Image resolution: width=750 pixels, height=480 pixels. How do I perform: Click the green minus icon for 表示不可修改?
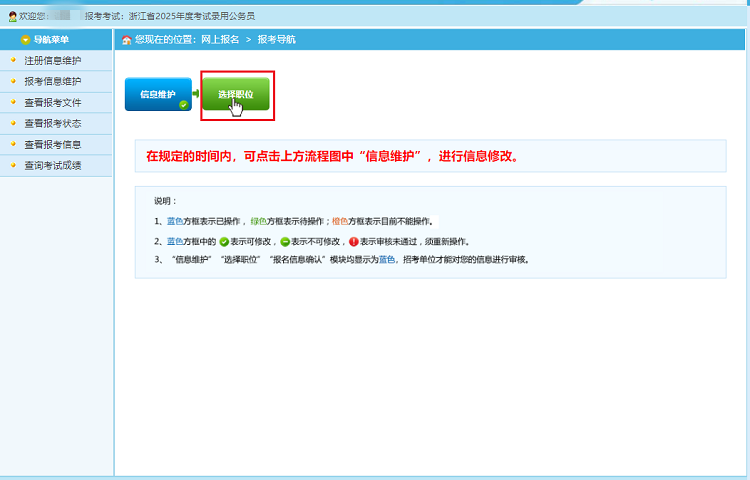click(x=285, y=242)
